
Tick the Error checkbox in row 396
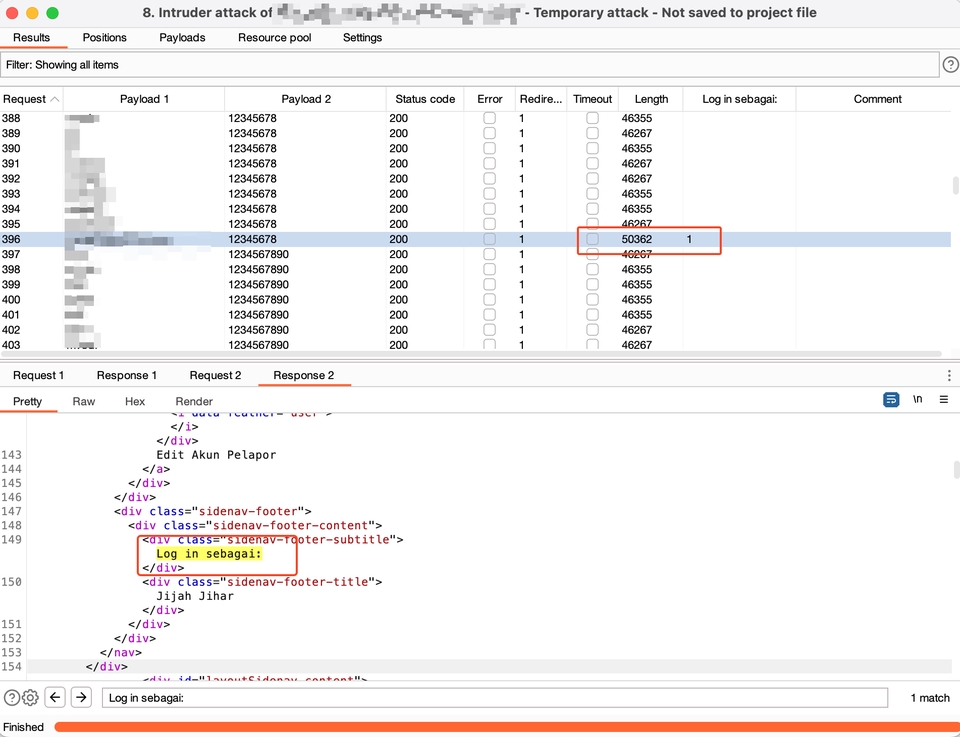click(489, 239)
